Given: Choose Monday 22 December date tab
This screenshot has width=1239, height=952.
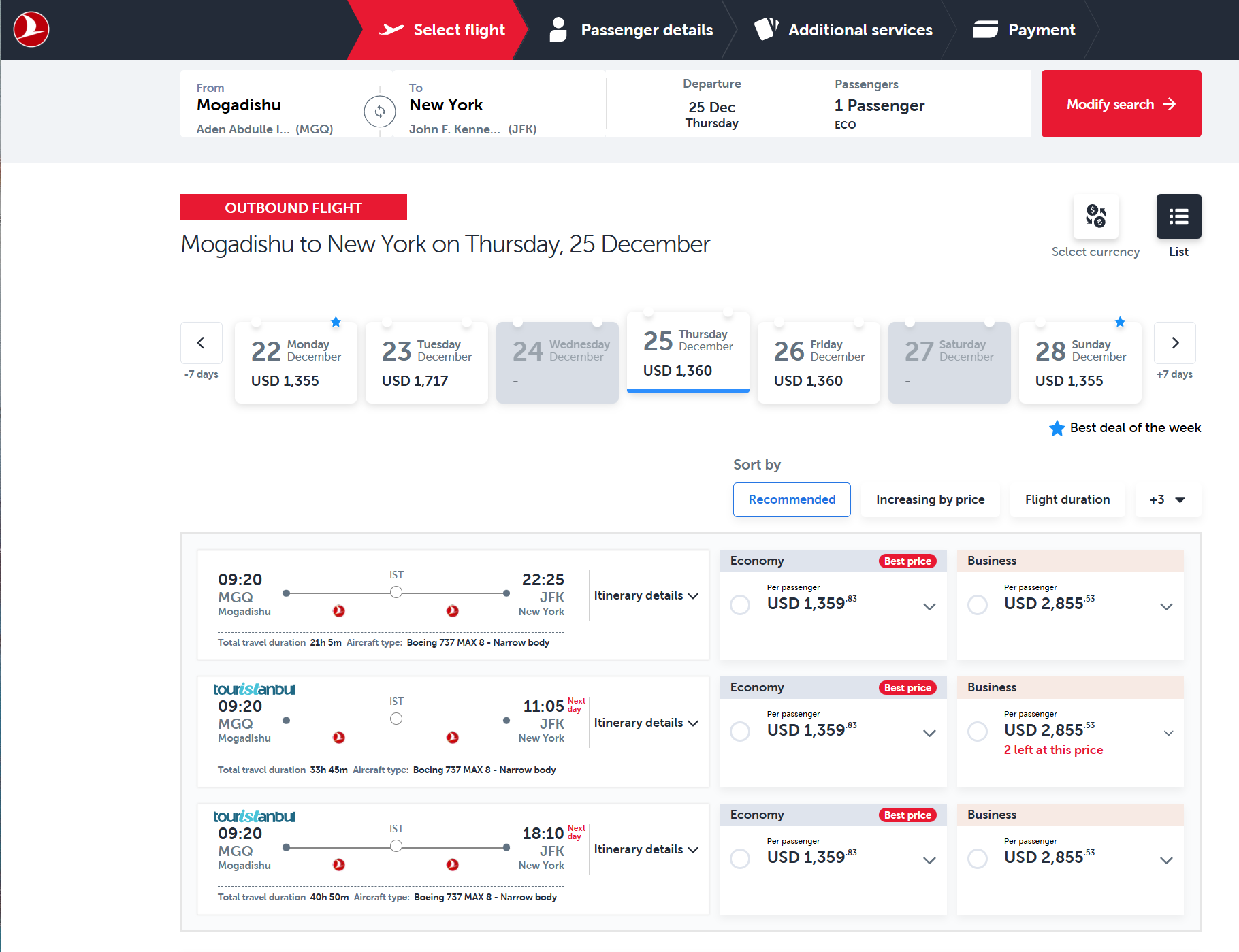Looking at the screenshot, I should (x=295, y=363).
